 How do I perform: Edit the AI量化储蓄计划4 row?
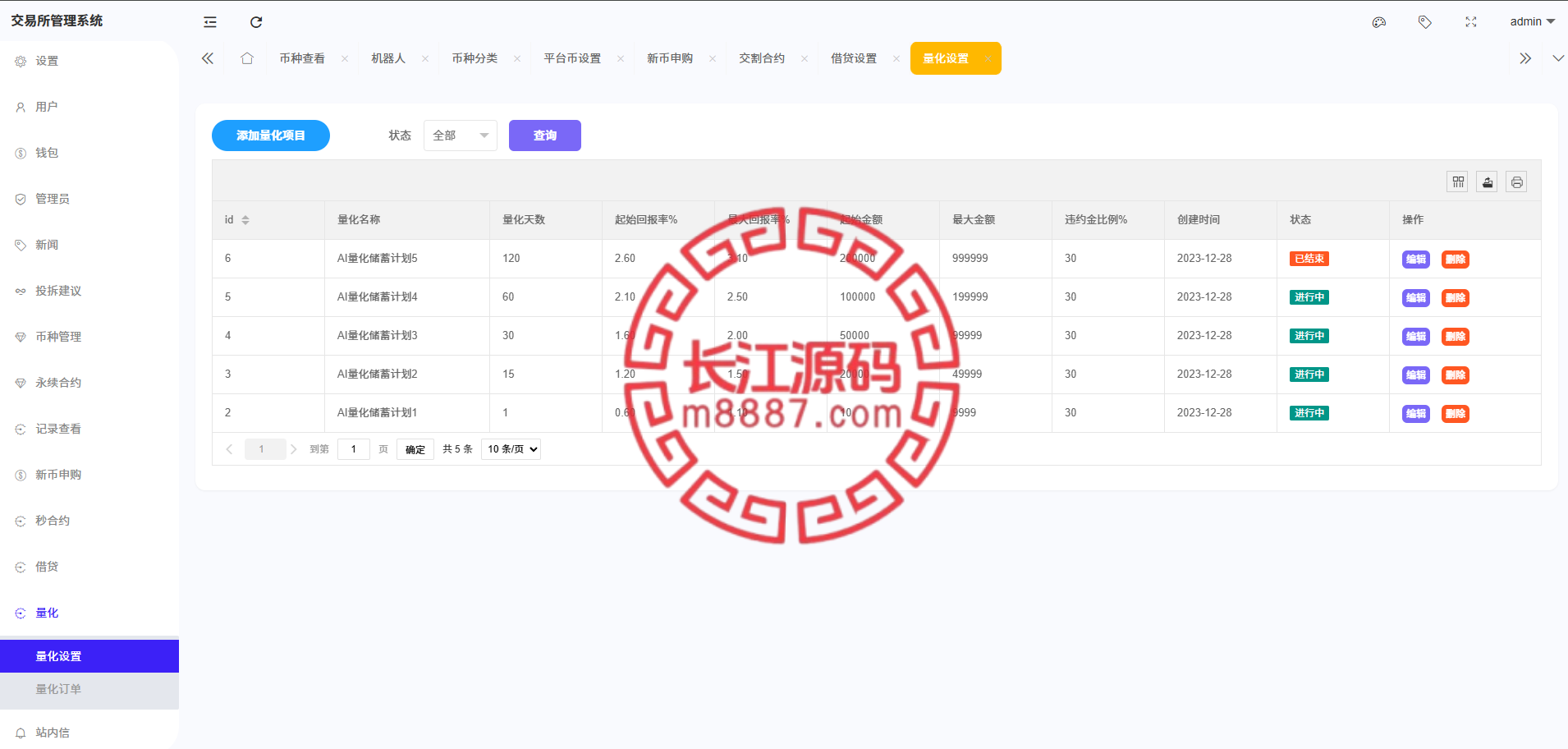pos(1416,298)
